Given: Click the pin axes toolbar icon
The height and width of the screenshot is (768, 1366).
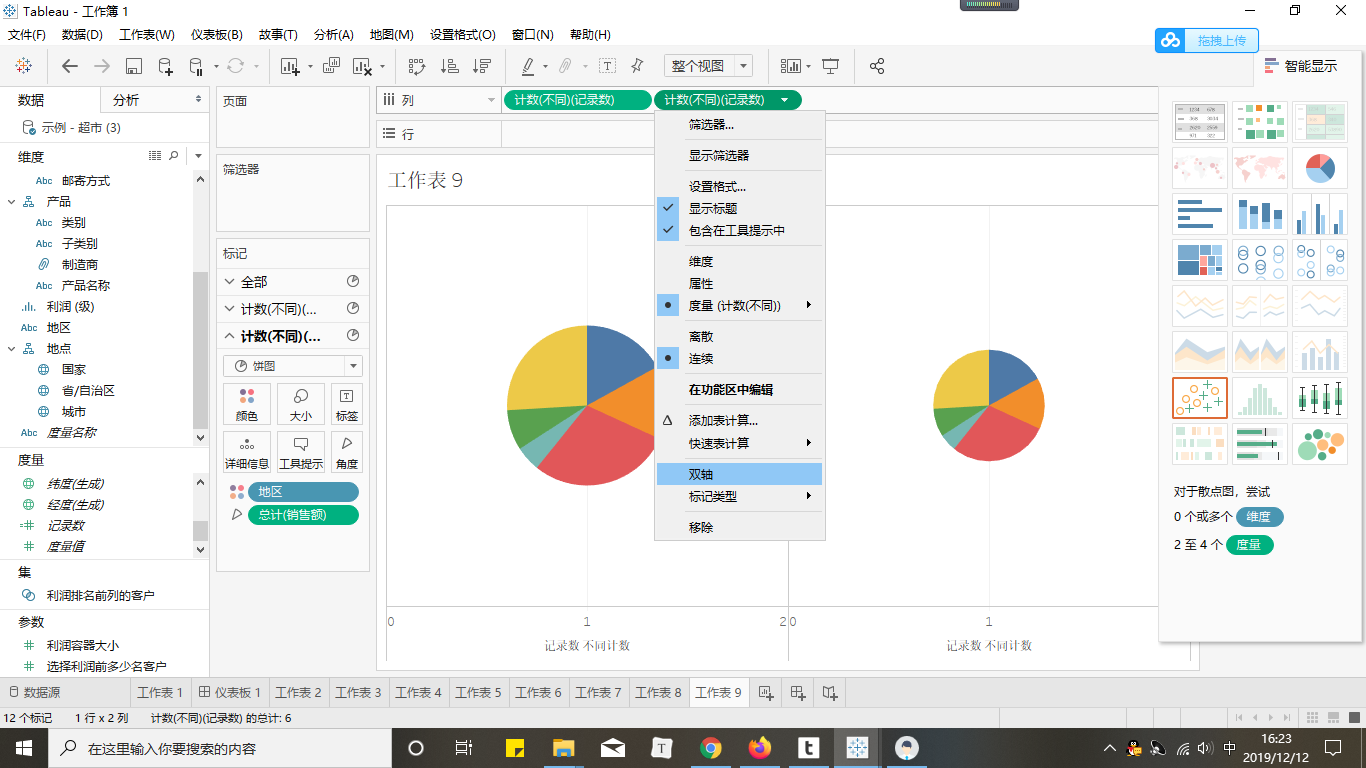Looking at the screenshot, I should point(637,66).
